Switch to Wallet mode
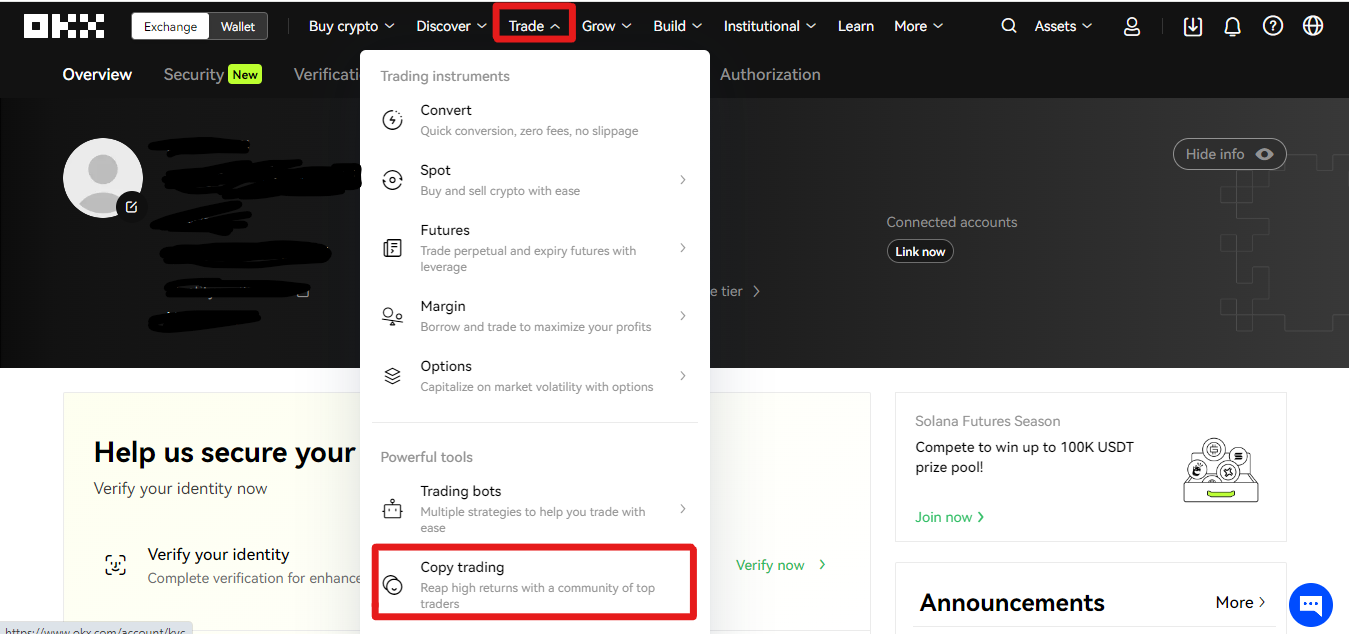1349x634 pixels. (238, 26)
